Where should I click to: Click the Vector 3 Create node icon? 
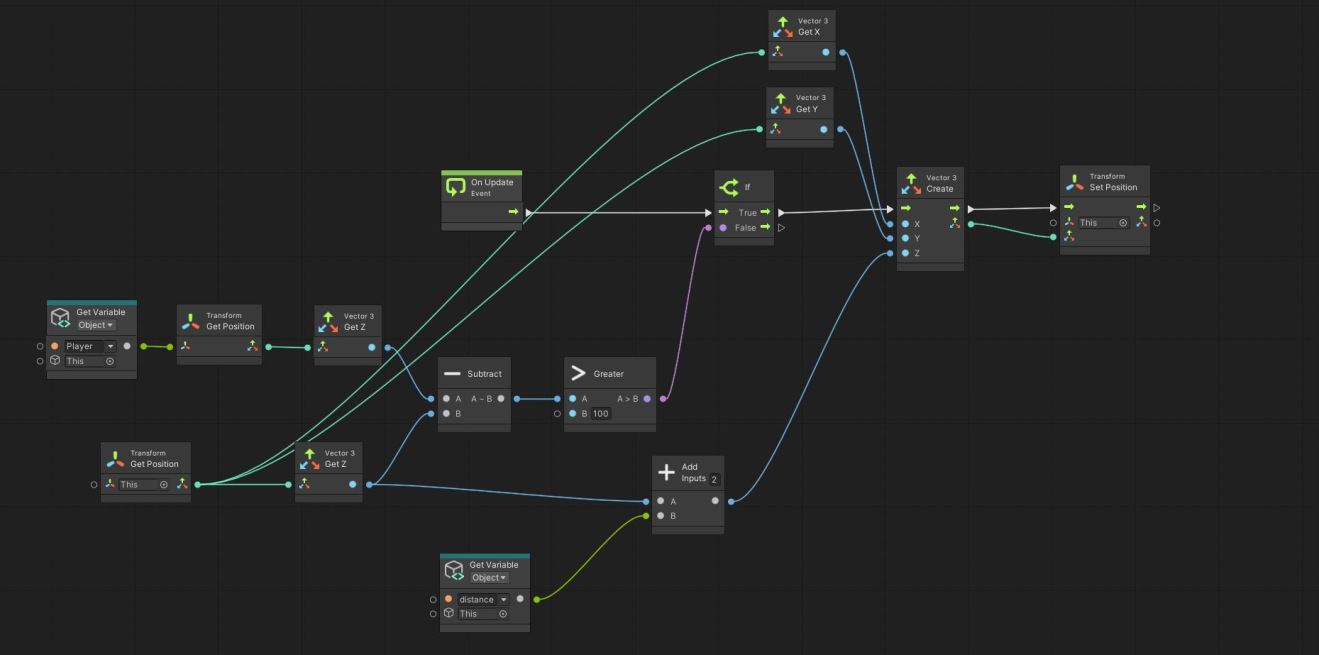click(x=913, y=183)
